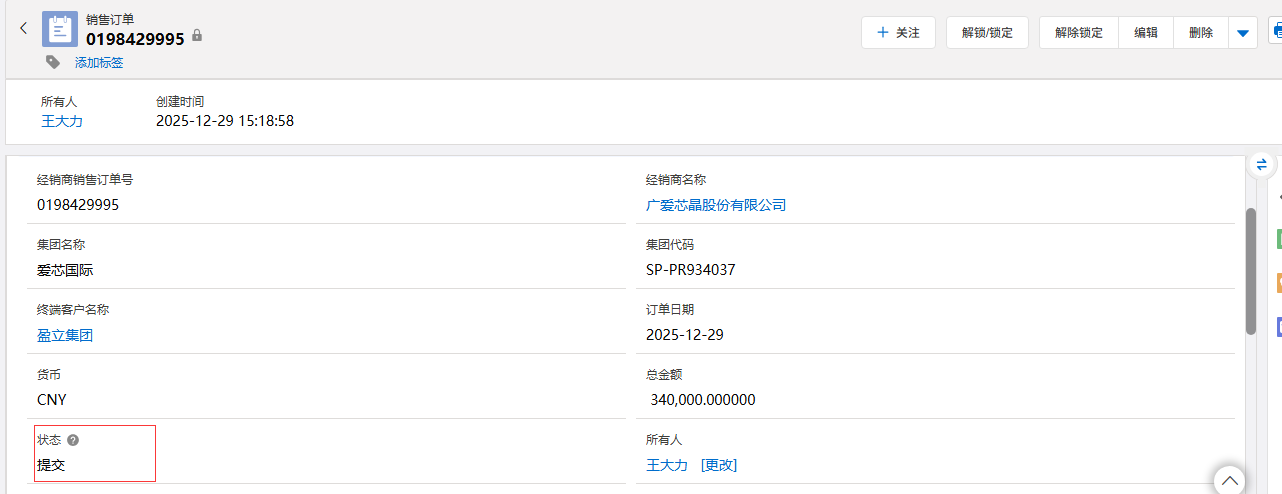The width and height of the screenshot is (1282, 494).
Task: Click the print icon at top right
Action: pos(1276,32)
